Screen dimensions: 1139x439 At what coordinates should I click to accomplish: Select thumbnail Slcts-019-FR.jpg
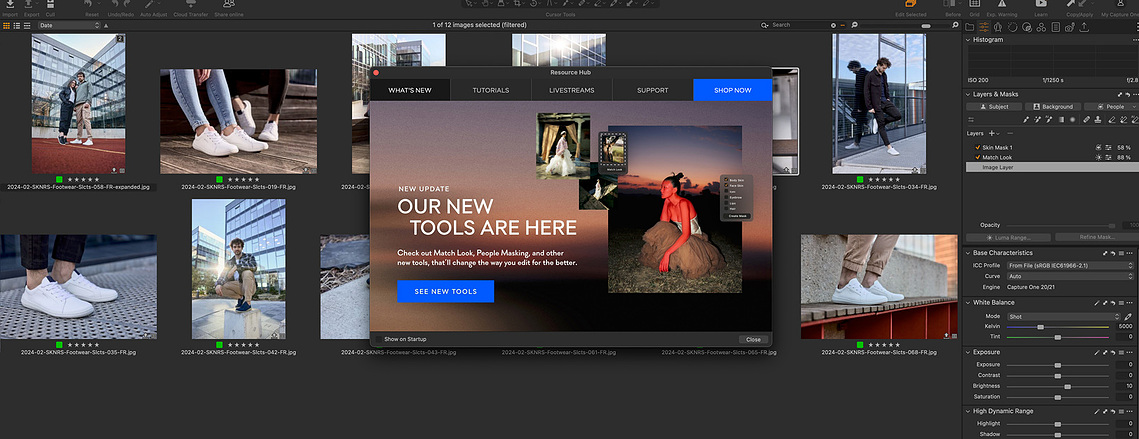point(238,121)
